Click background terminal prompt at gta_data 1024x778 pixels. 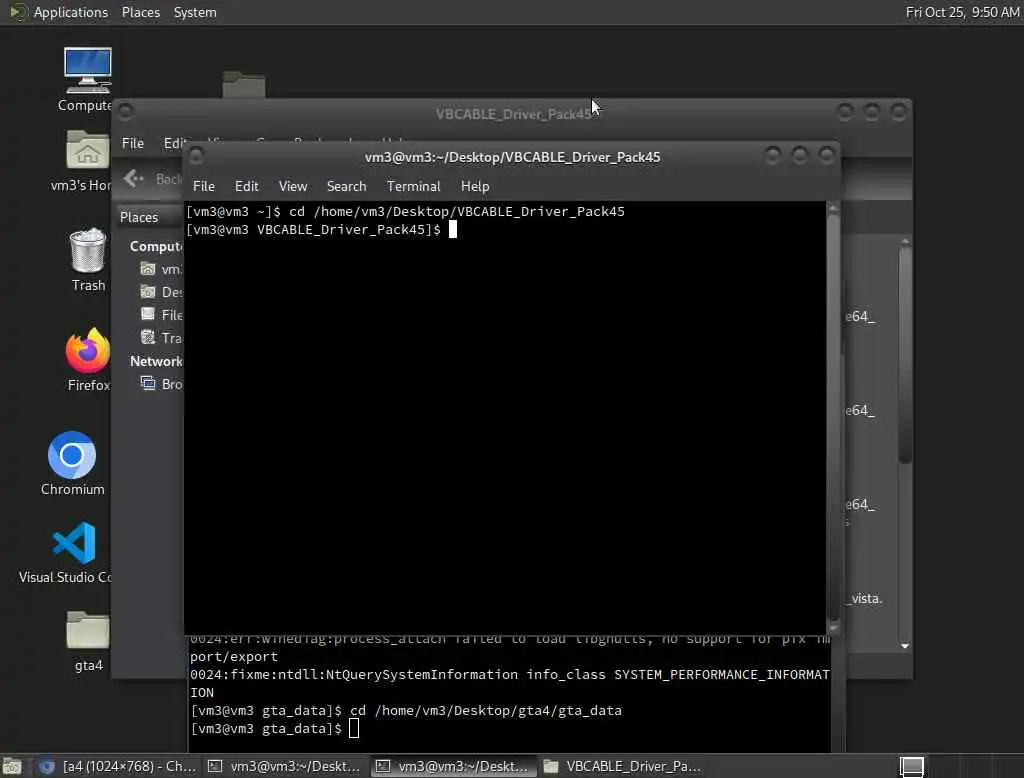(274, 729)
